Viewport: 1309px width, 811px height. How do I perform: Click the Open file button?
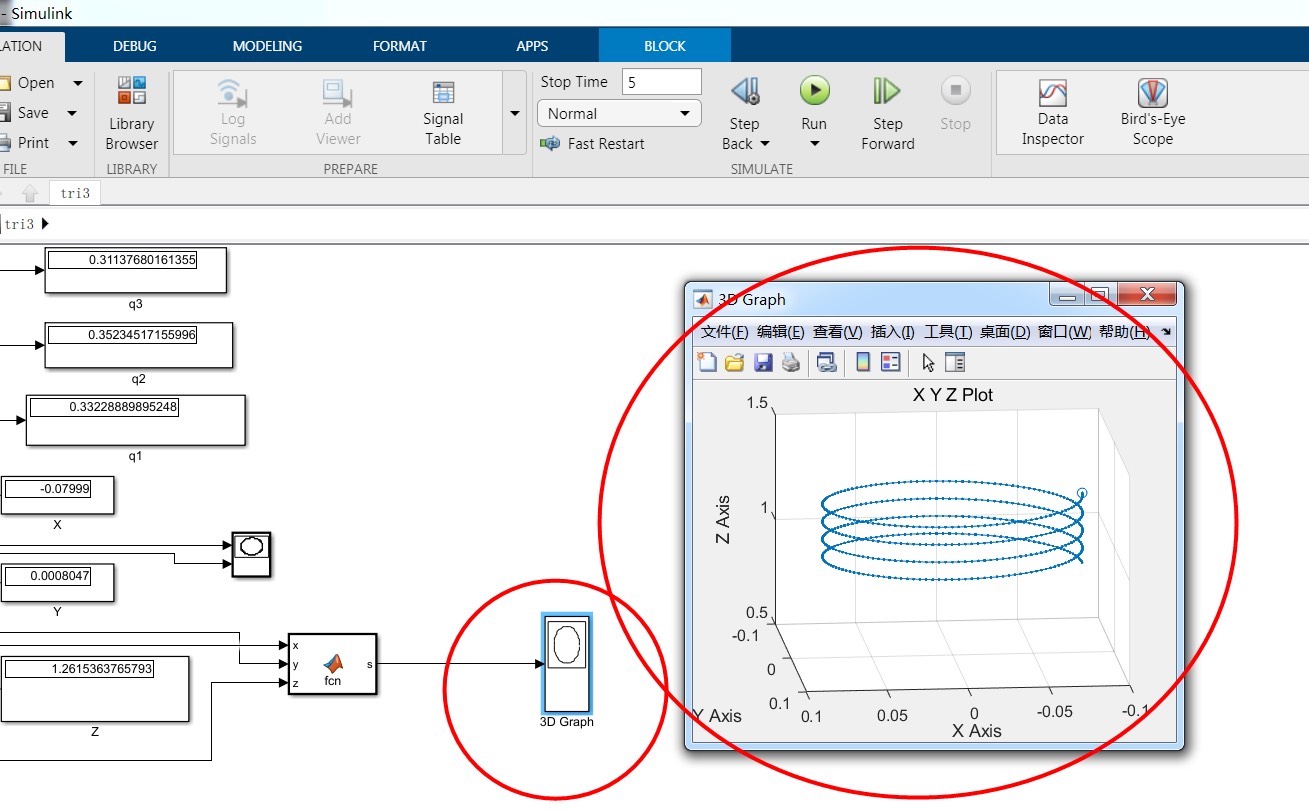28,83
